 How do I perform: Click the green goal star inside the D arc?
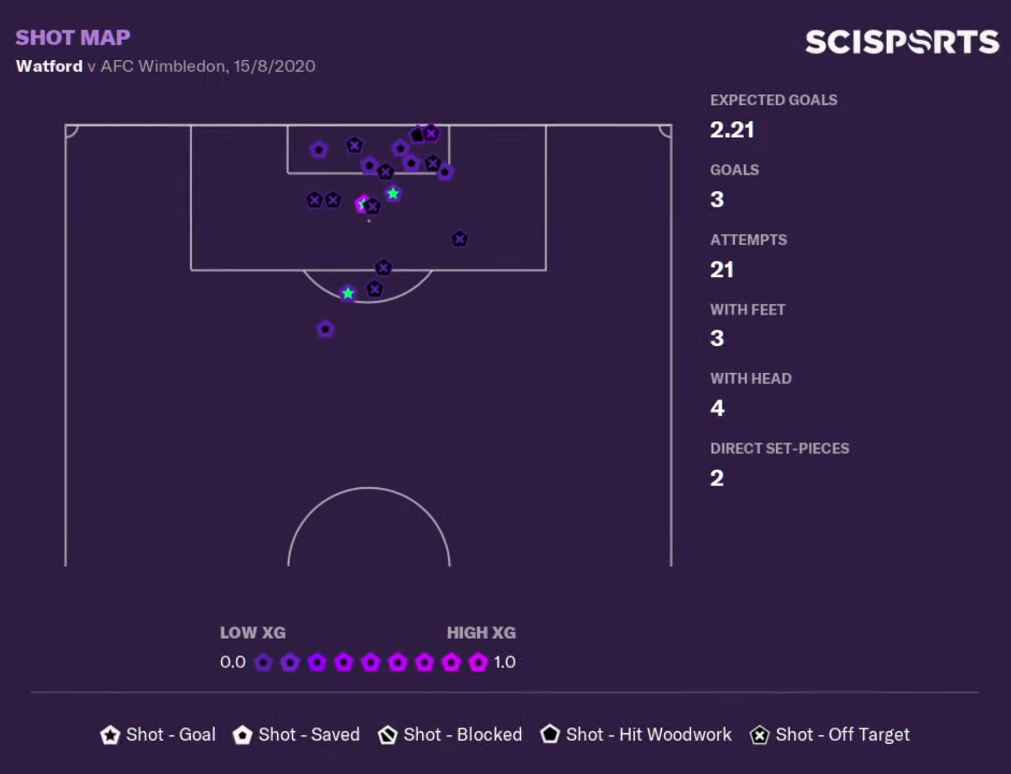348,293
